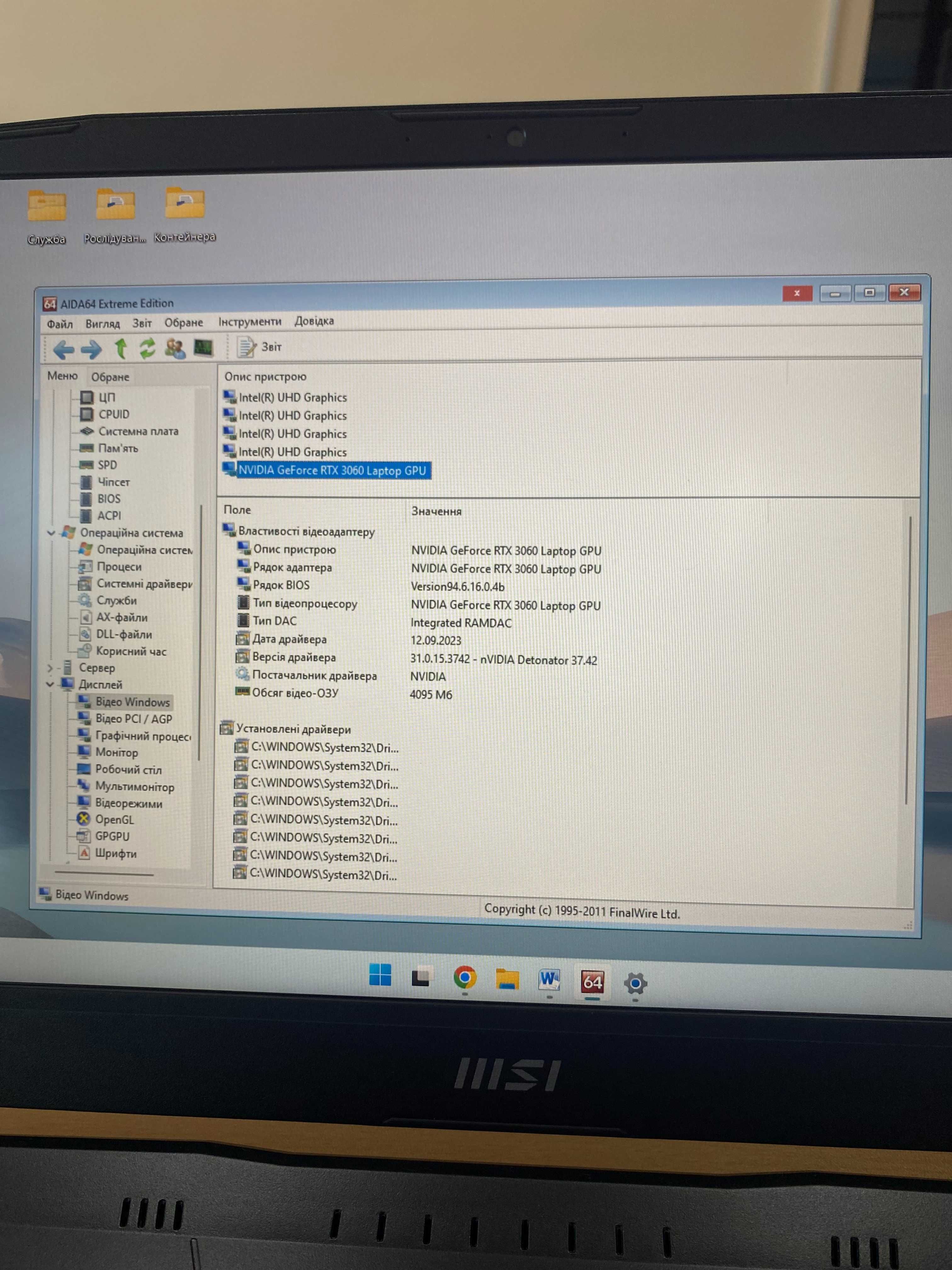The height and width of the screenshot is (1270, 952).
Task: Select the Обсяг відео-ОЗУ row
Action: tap(344, 694)
